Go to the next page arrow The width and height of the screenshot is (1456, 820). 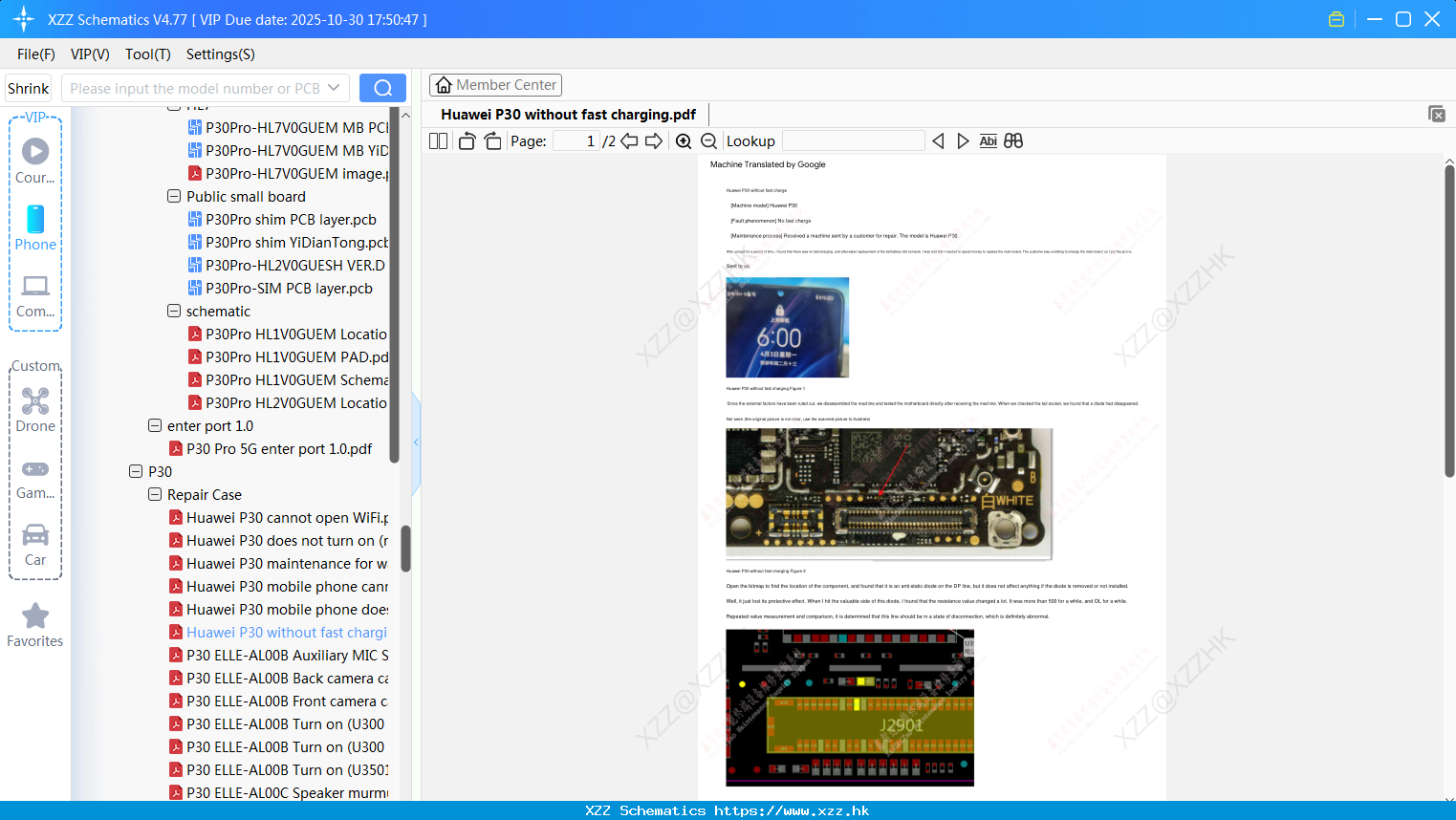pos(654,141)
